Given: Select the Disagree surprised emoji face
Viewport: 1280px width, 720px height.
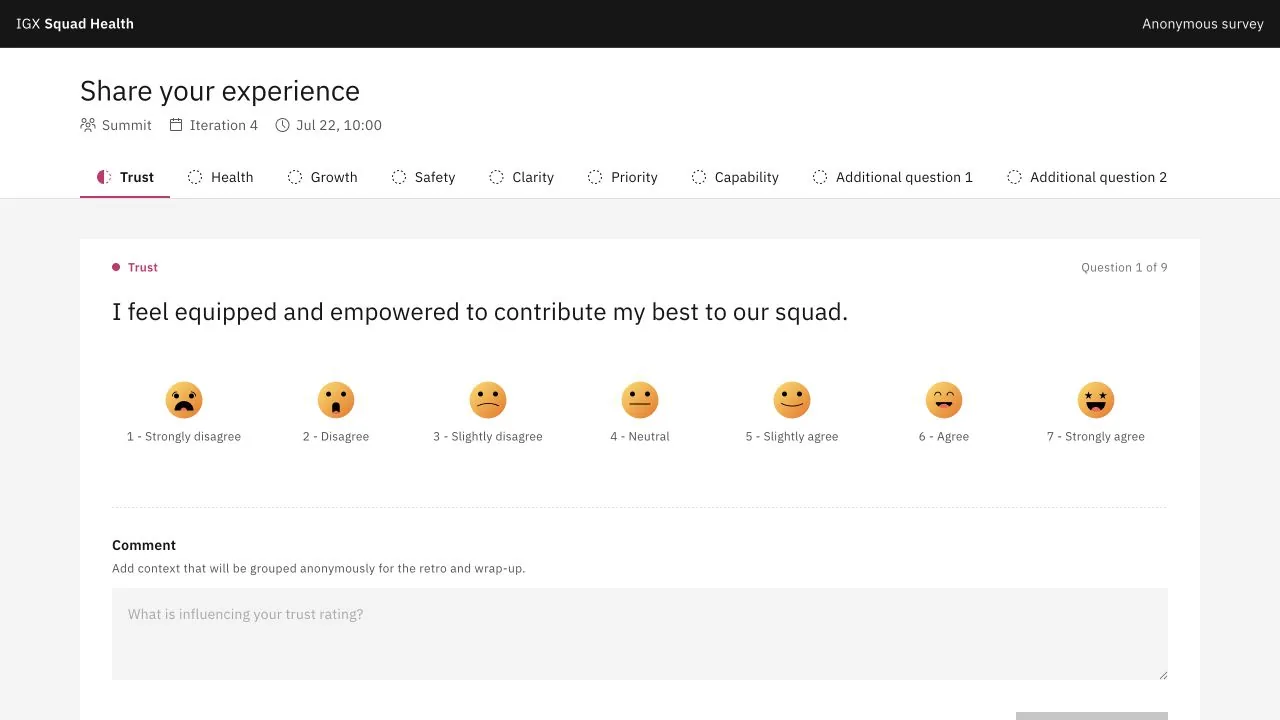Looking at the screenshot, I should (x=336, y=400).
